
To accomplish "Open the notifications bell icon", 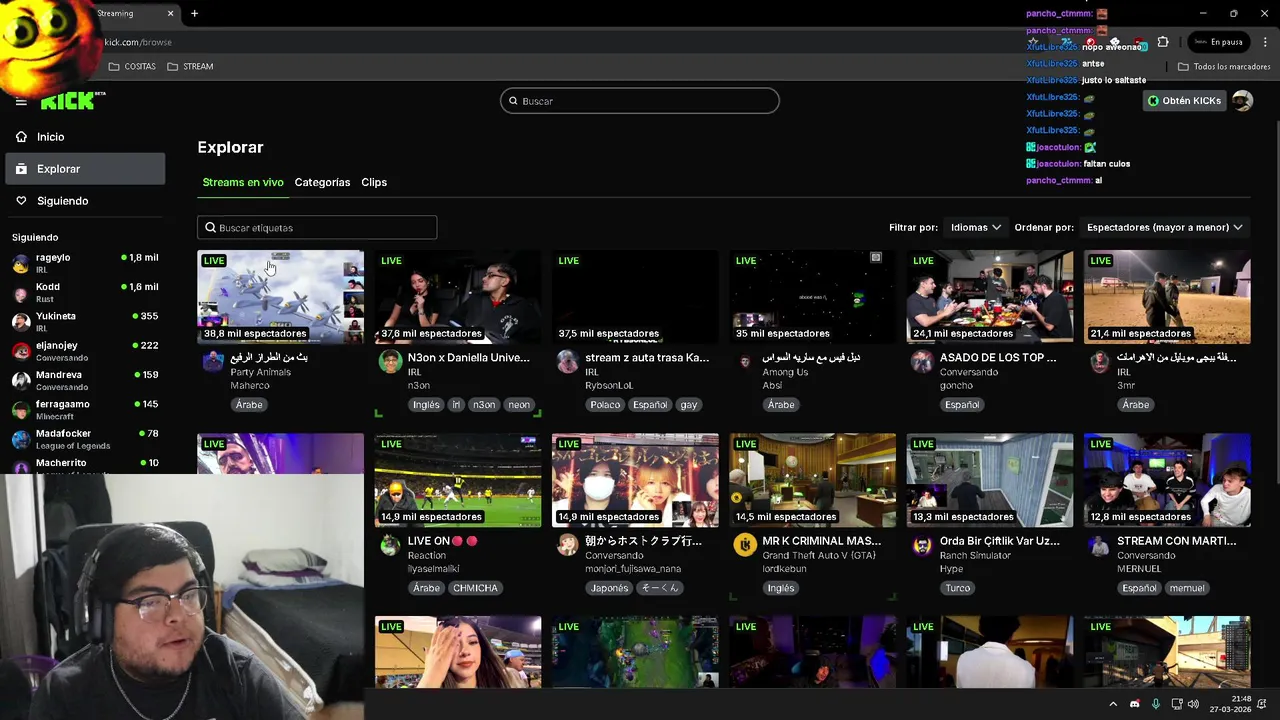I will 1264,704.
